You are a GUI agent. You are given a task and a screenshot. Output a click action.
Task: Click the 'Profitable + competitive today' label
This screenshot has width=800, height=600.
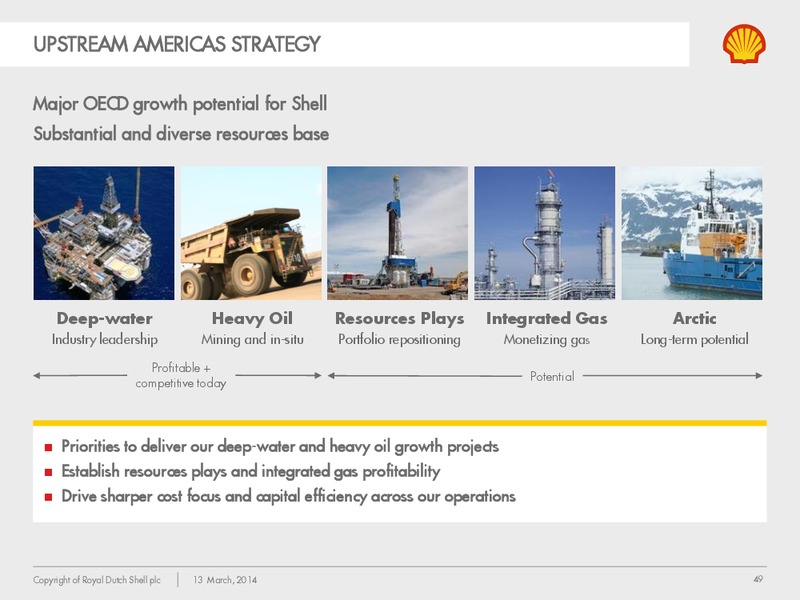181,376
